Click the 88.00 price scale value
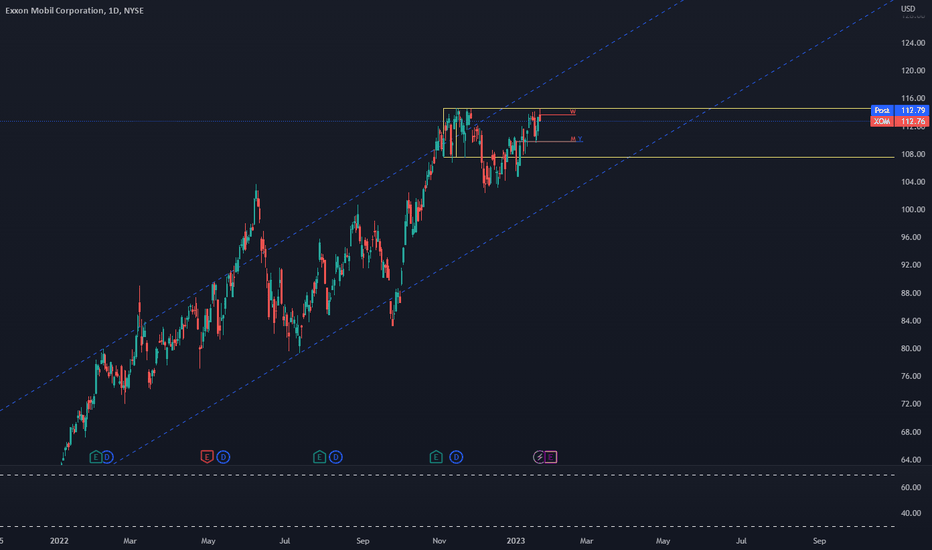932x550 pixels. 913,293
